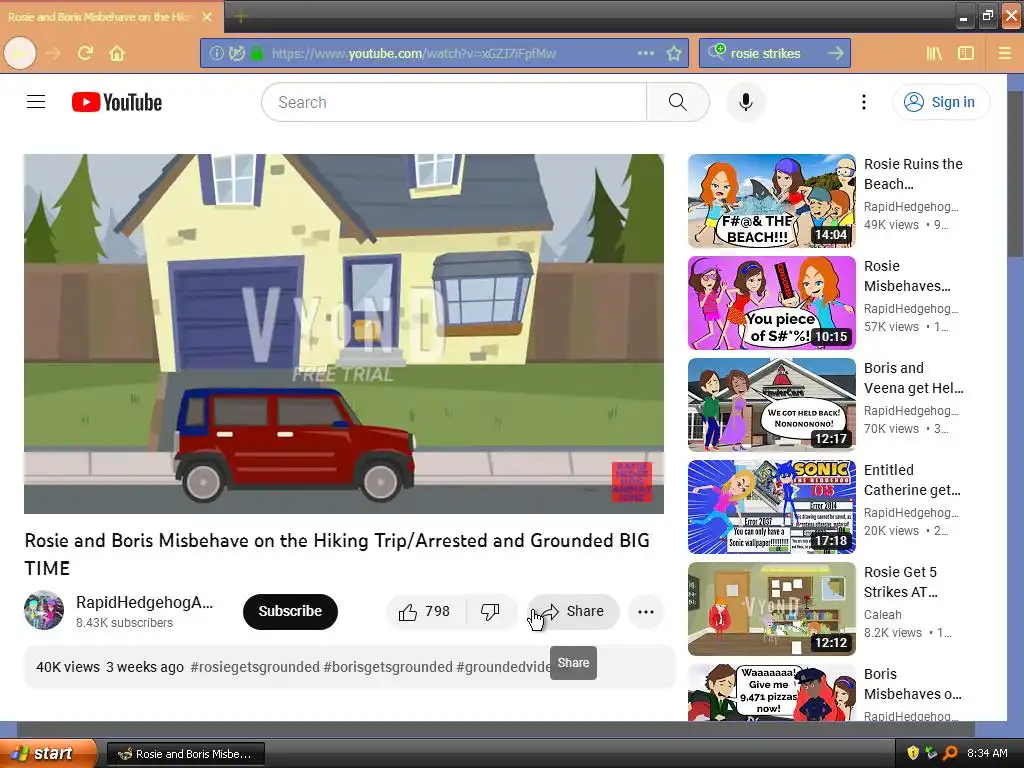Open the browser Library icon
Viewport: 1024px width, 768px height.
tap(934, 53)
